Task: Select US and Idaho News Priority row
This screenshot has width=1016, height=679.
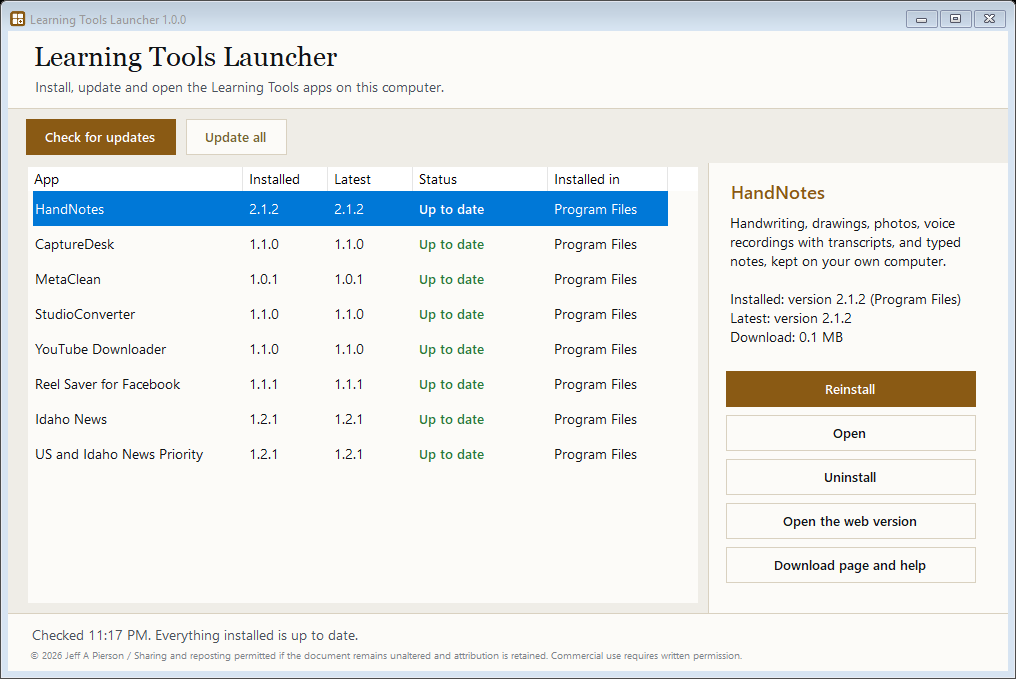Action: click(350, 454)
